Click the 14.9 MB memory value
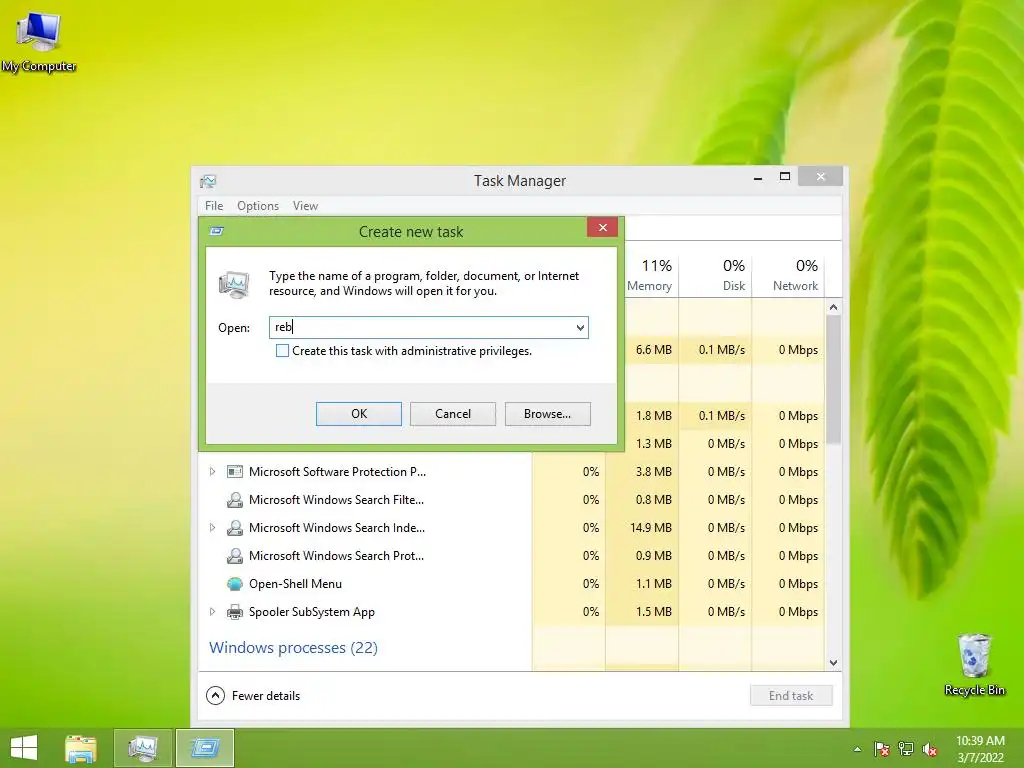Viewport: 1024px width, 768px height. click(x=650, y=528)
